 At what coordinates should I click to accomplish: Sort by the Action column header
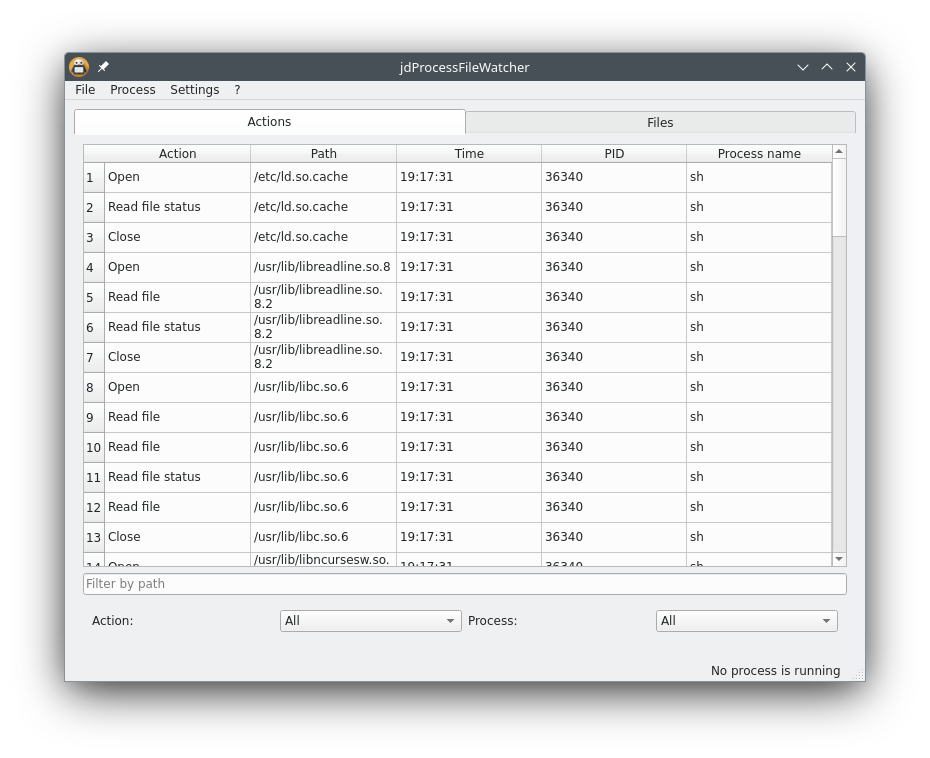point(177,154)
